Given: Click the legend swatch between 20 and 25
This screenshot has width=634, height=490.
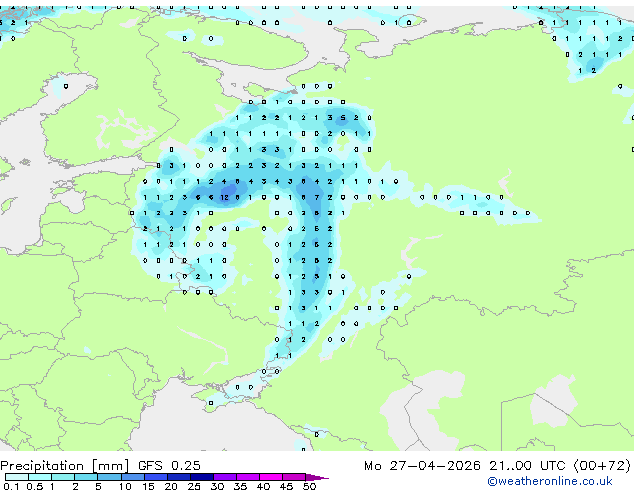Looking at the screenshot, I should pos(179,477).
